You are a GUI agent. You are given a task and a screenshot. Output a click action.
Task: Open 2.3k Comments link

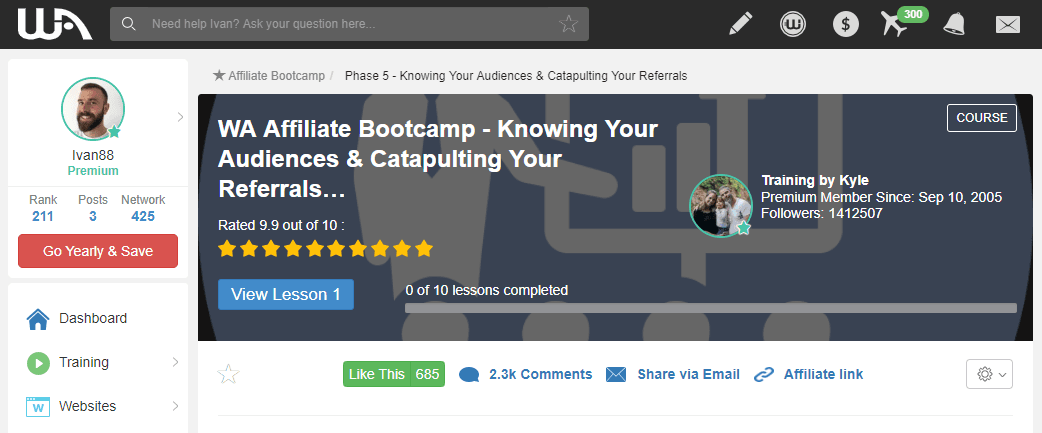coord(540,374)
